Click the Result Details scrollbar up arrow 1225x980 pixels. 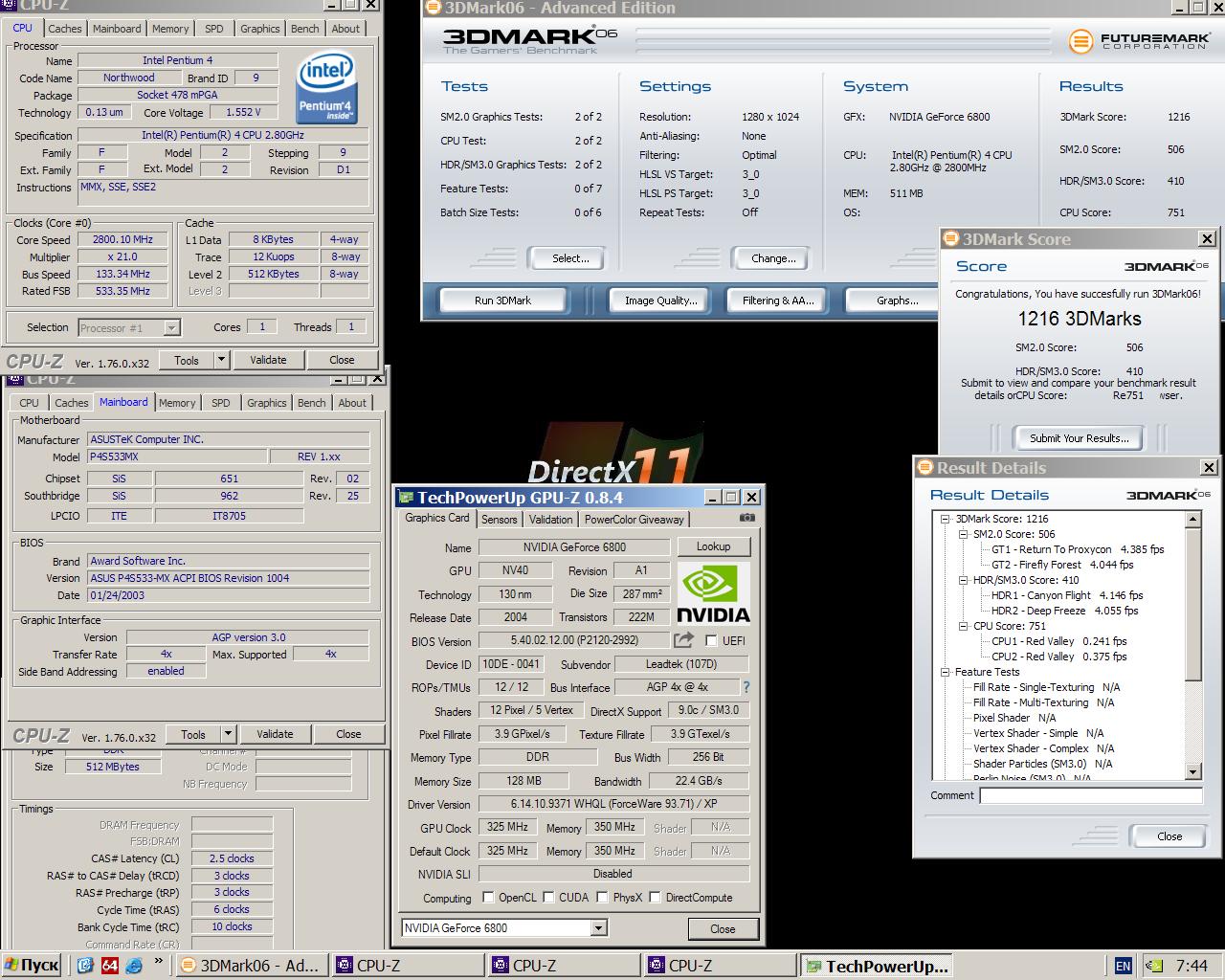(x=1192, y=519)
